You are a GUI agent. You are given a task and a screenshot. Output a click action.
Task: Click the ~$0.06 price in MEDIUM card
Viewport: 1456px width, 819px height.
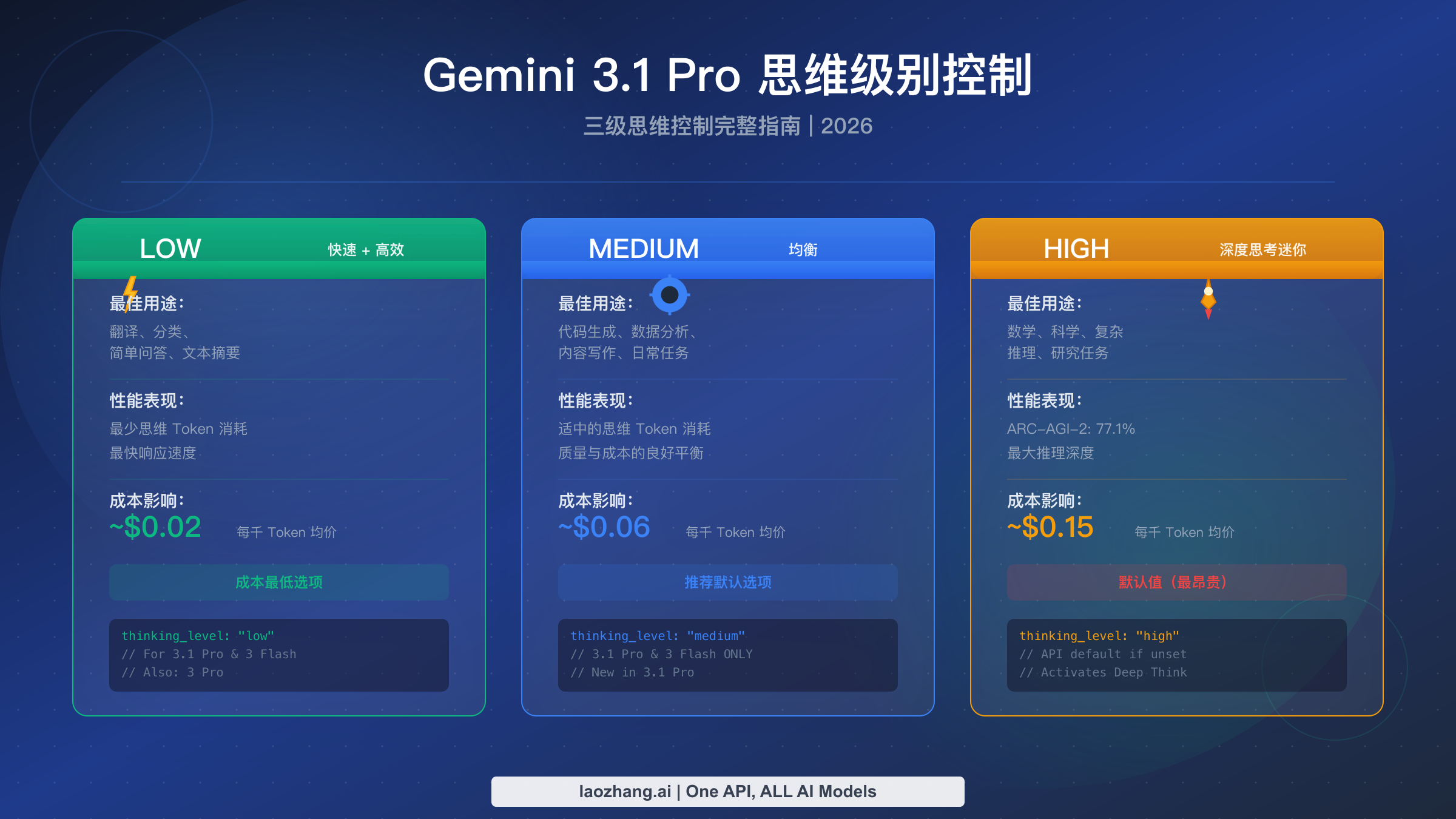point(604,527)
